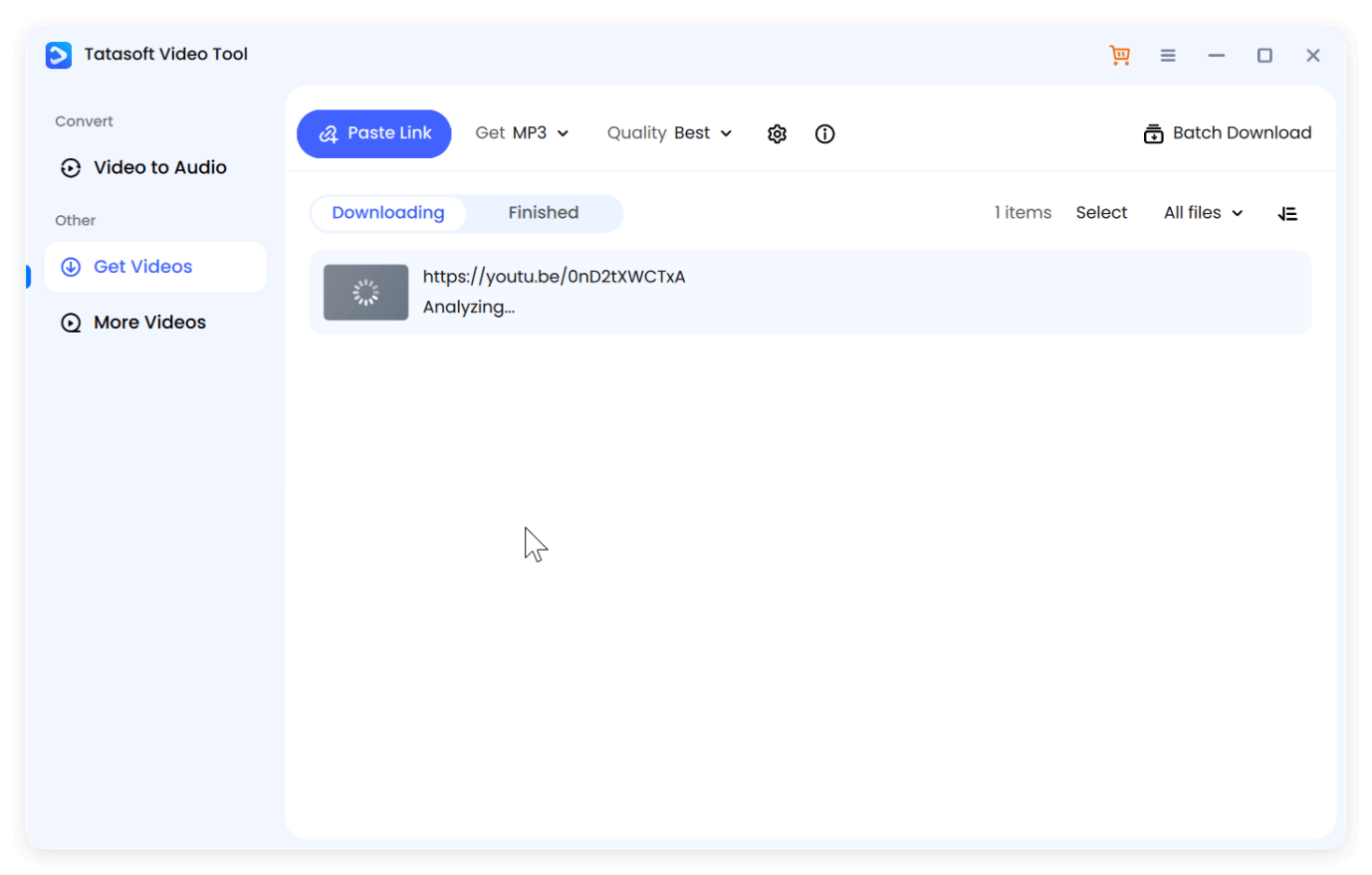
Task: Open the youtu.be video link
Action: click(555, 277)
